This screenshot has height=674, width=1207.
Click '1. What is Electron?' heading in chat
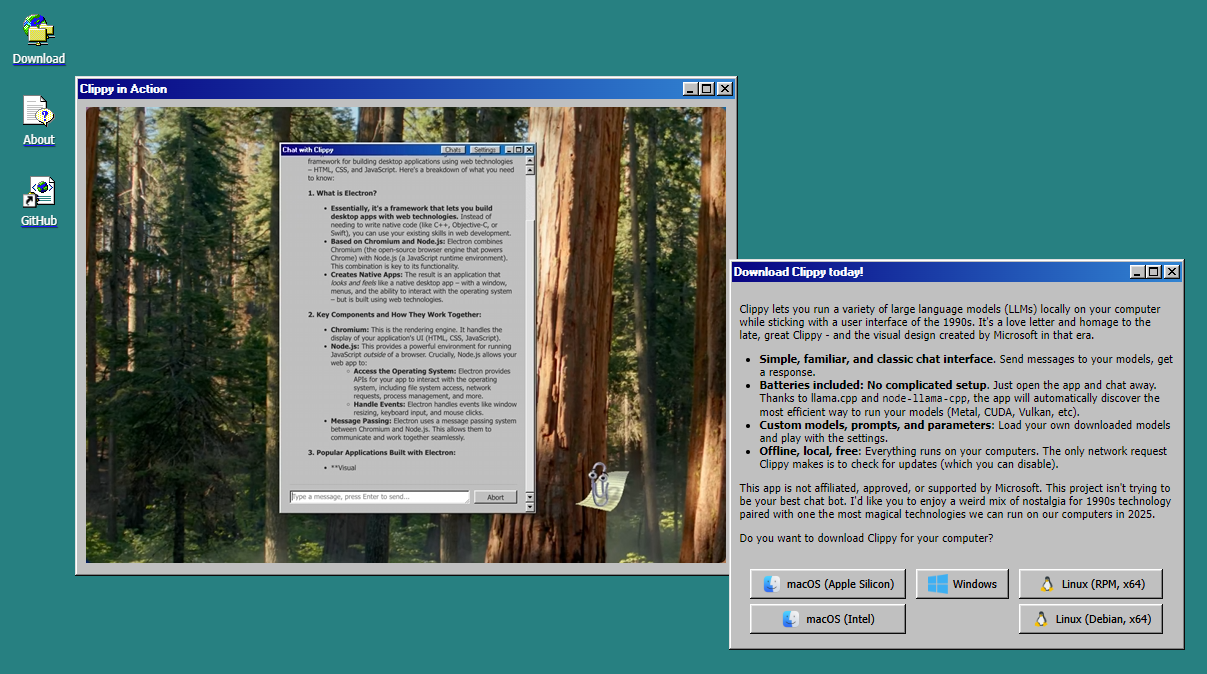coord(342,193)
